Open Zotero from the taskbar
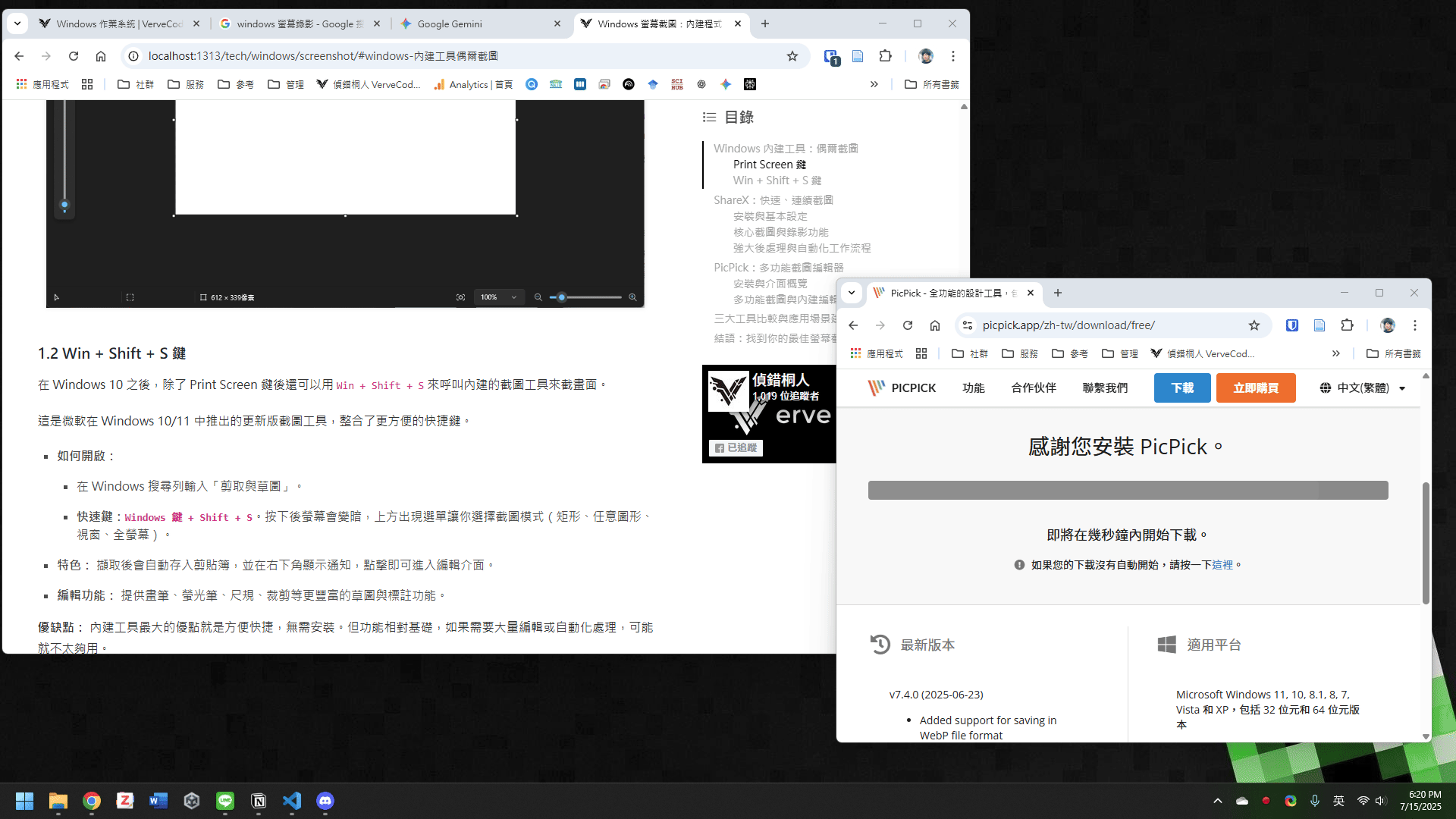The width and height of the screenshot is (1456, 819). (x=124, y=801)
